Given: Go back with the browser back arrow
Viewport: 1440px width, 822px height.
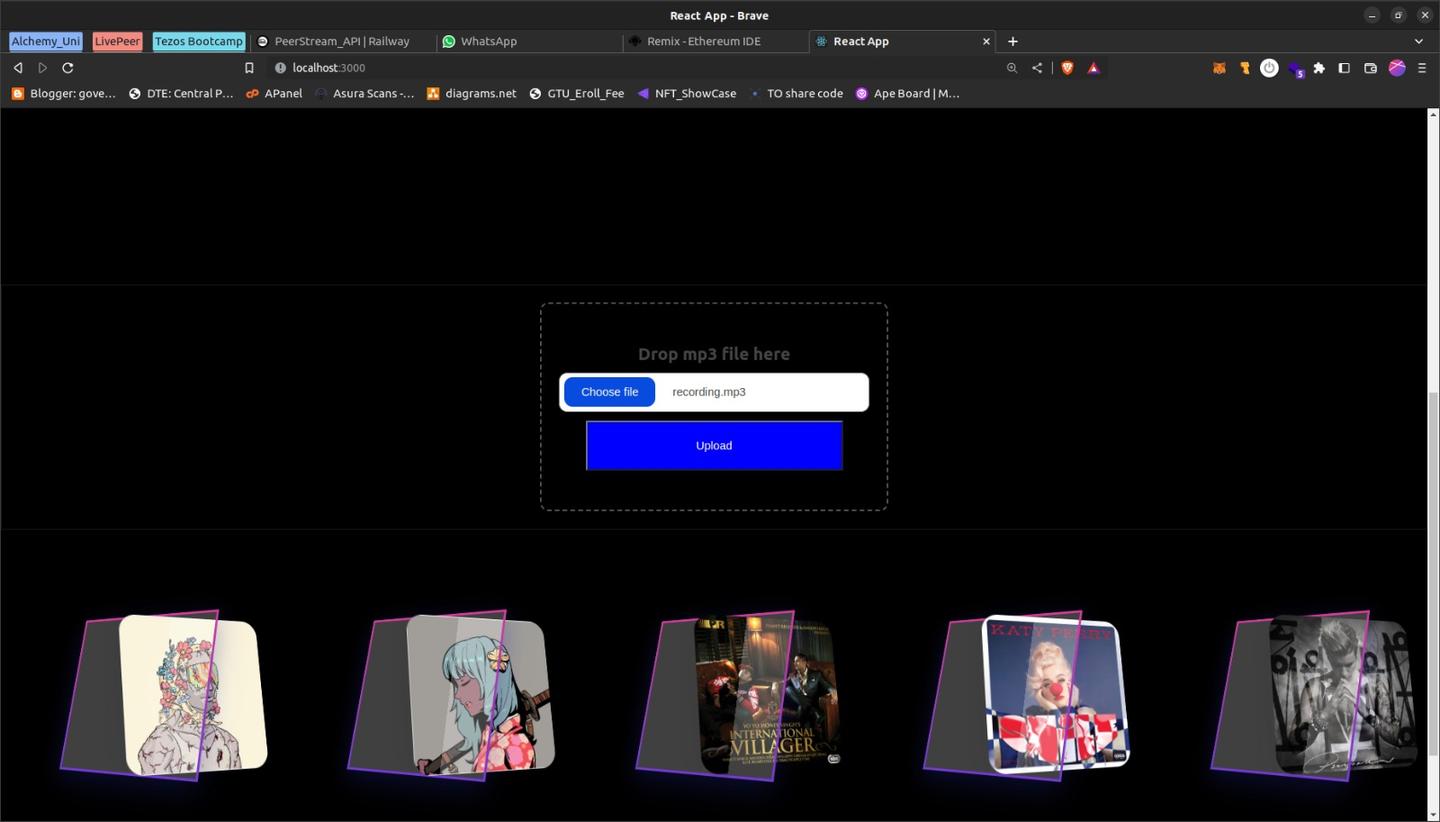Looking at the screenshot, I should [x=18, y=68].
